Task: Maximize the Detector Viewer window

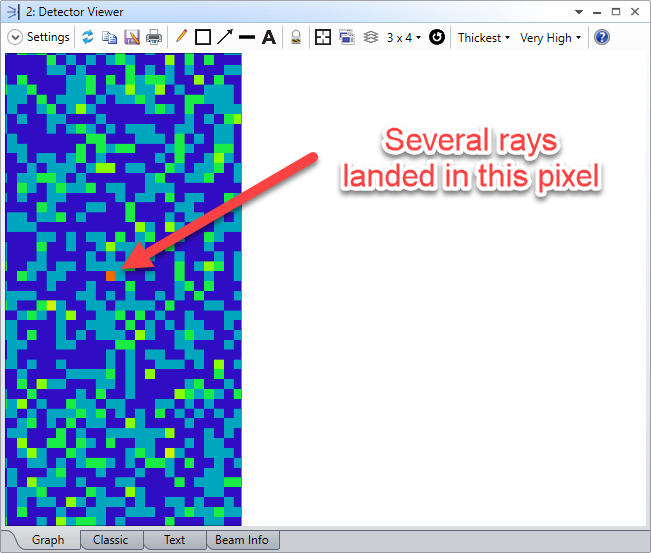Action: tap(616, 12)
